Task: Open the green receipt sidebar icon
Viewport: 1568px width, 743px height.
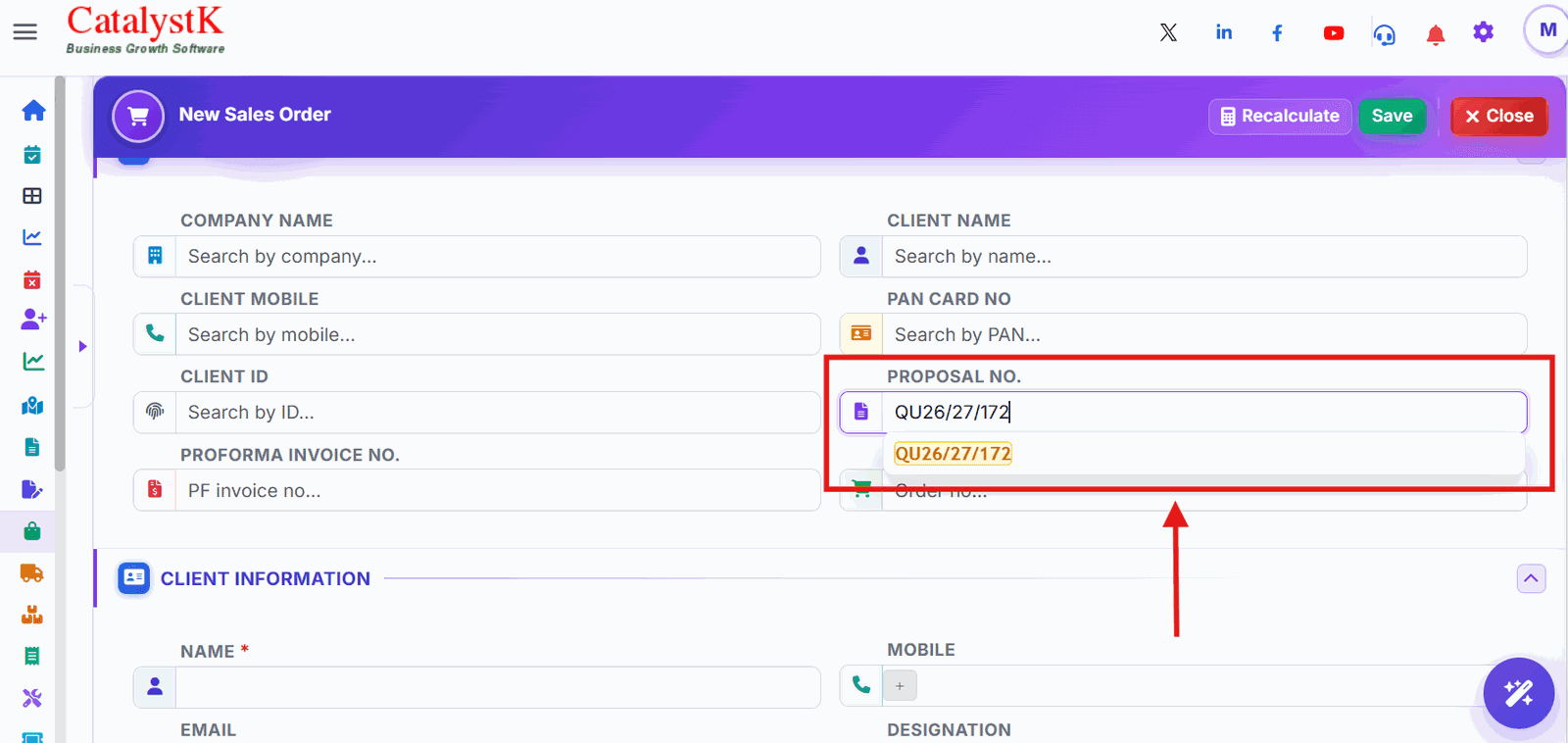Action: point(32,656)
